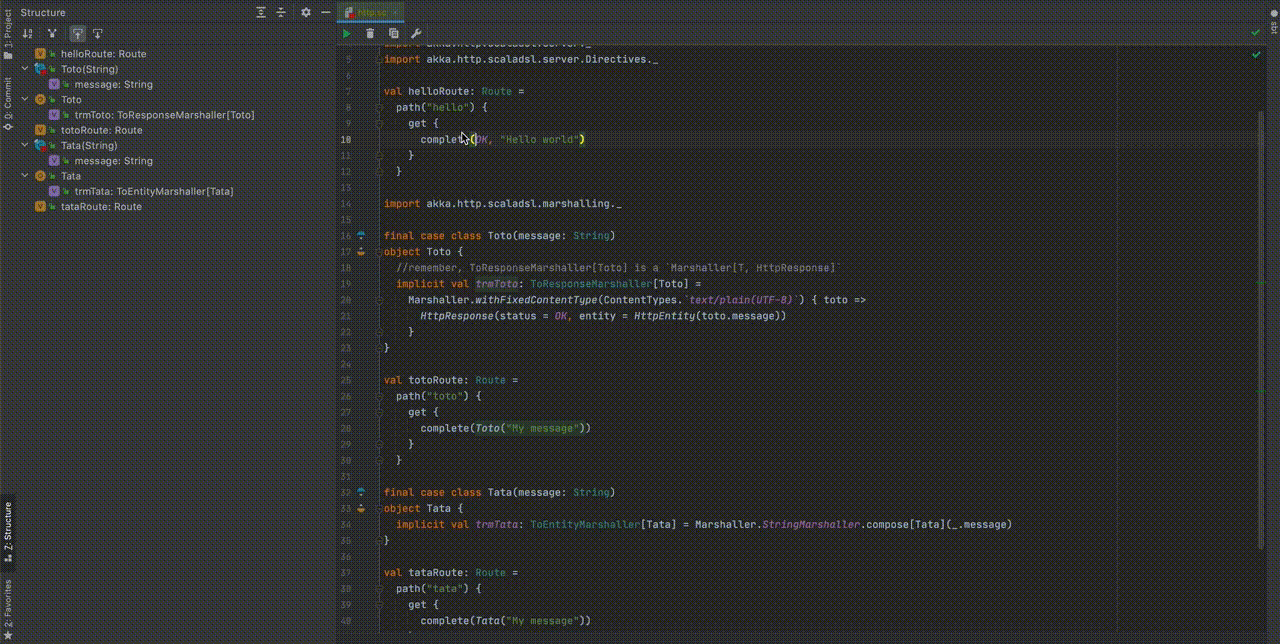Clear worksheet output with trash icon
The height and width of the screenshot is (644, 1280).
(x=370, y=33)
